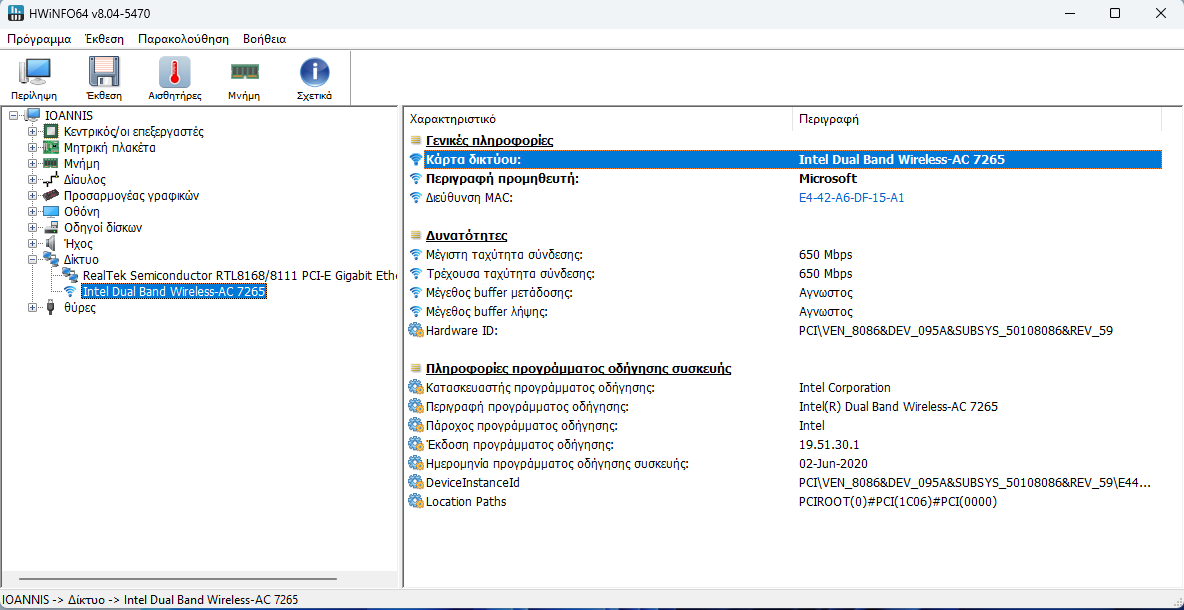This screenshot has width=1184, height=610.
Task: Expand the θύρες tree node
Action: point(32,307)
